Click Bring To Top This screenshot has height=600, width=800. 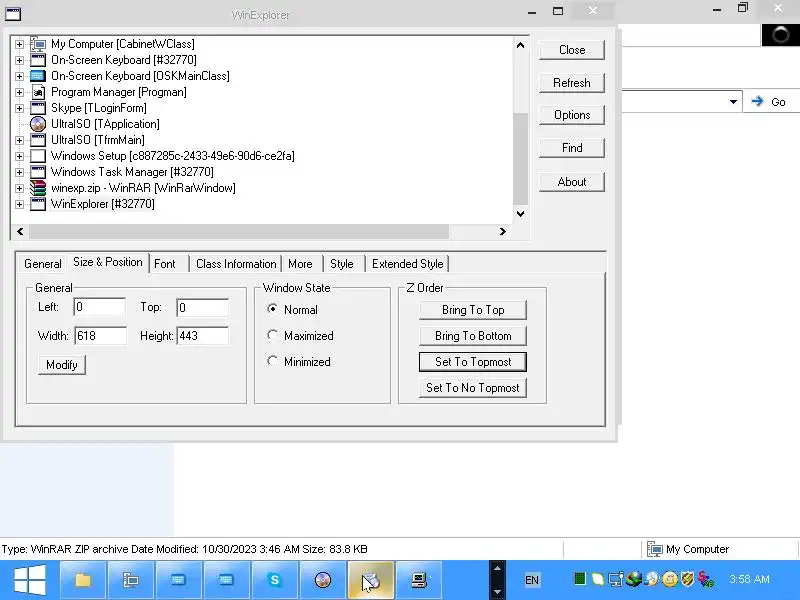click(x=472, y=310)
